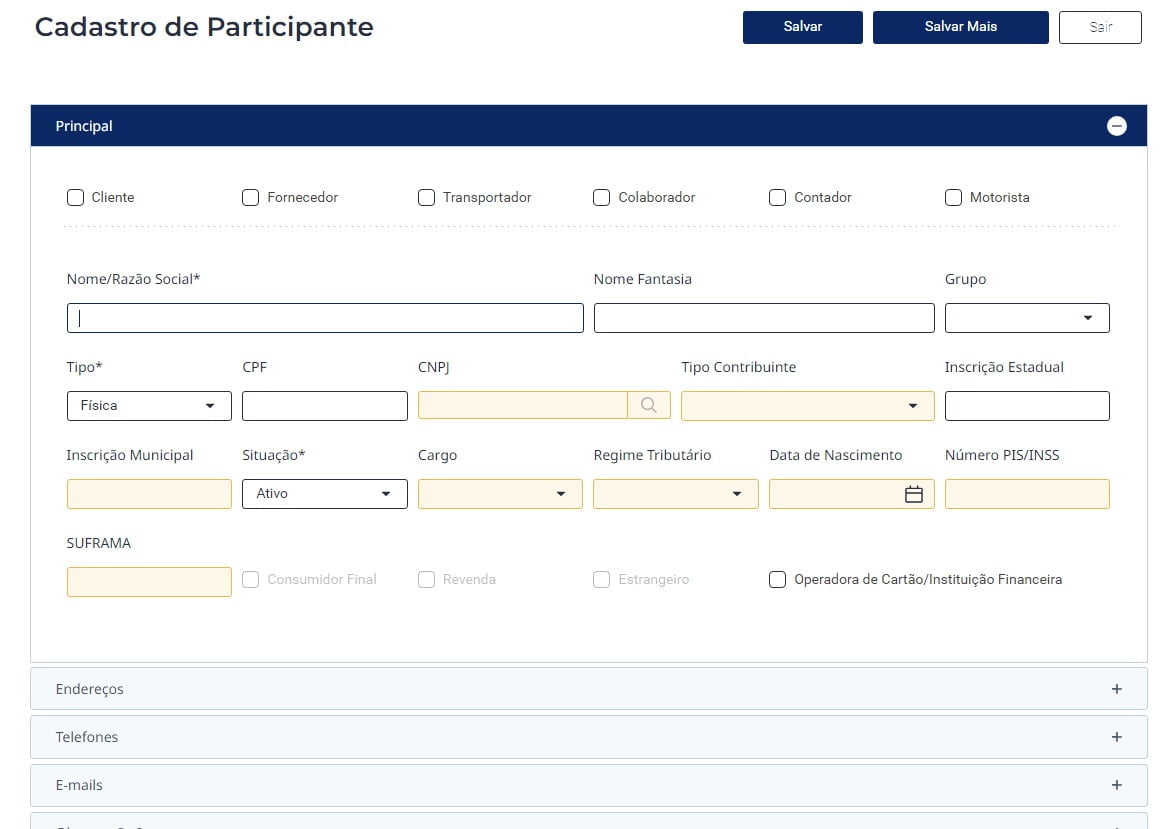
Task: Expand the Telefones section
Action: pos(1117,737)
